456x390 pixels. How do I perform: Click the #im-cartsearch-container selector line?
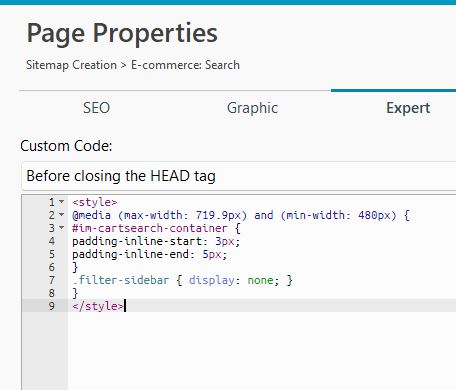[x=156, y=228]
